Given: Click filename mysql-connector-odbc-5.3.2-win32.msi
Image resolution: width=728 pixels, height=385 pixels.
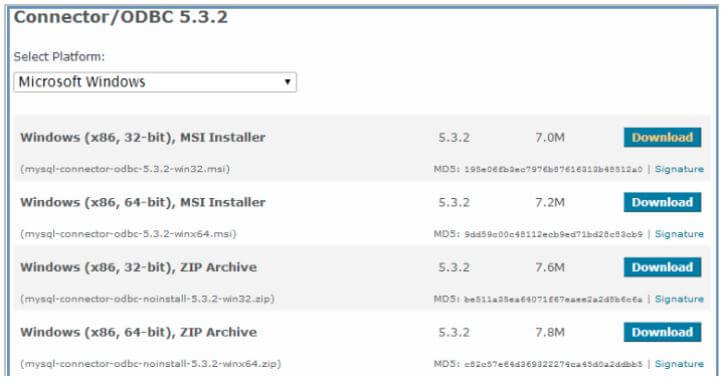Looking at the screenshot, I should pos(125,169).
